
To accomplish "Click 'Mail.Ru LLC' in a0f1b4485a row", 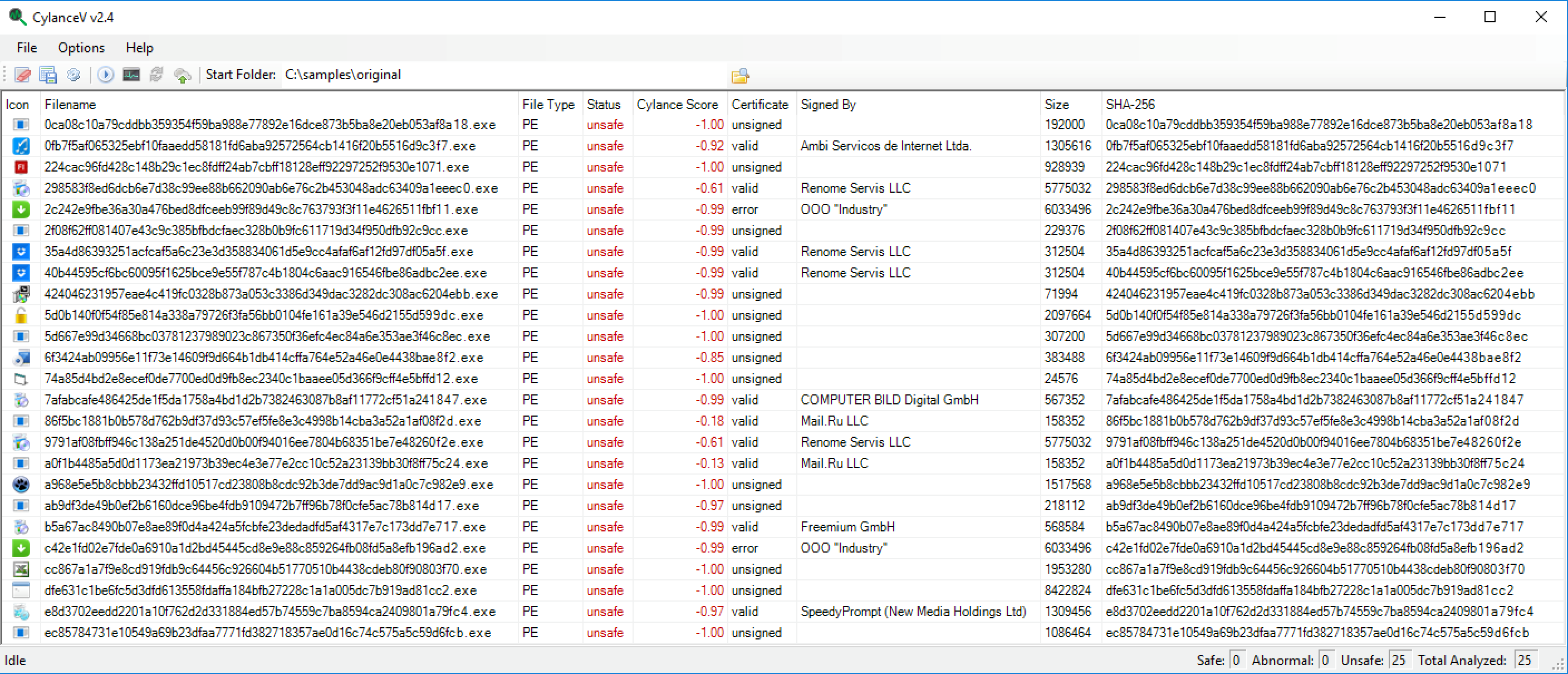I will click(x=834, y=463).
